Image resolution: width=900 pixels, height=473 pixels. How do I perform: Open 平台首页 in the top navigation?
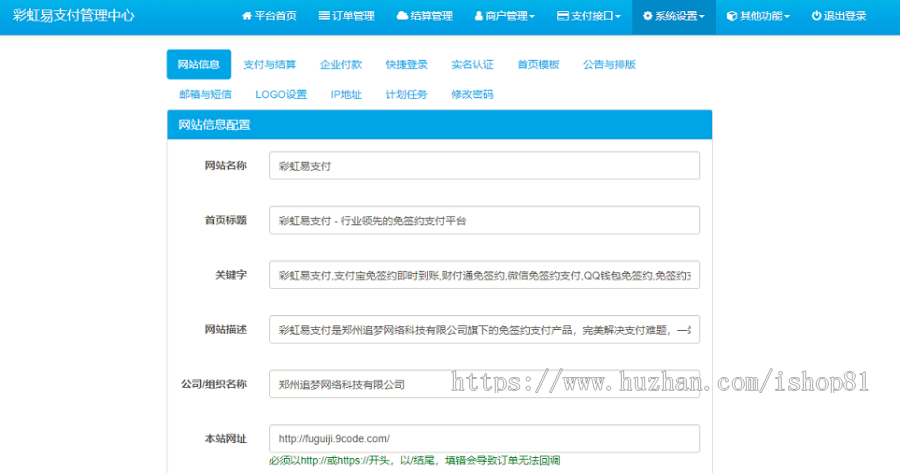click(x=270, y=16)
